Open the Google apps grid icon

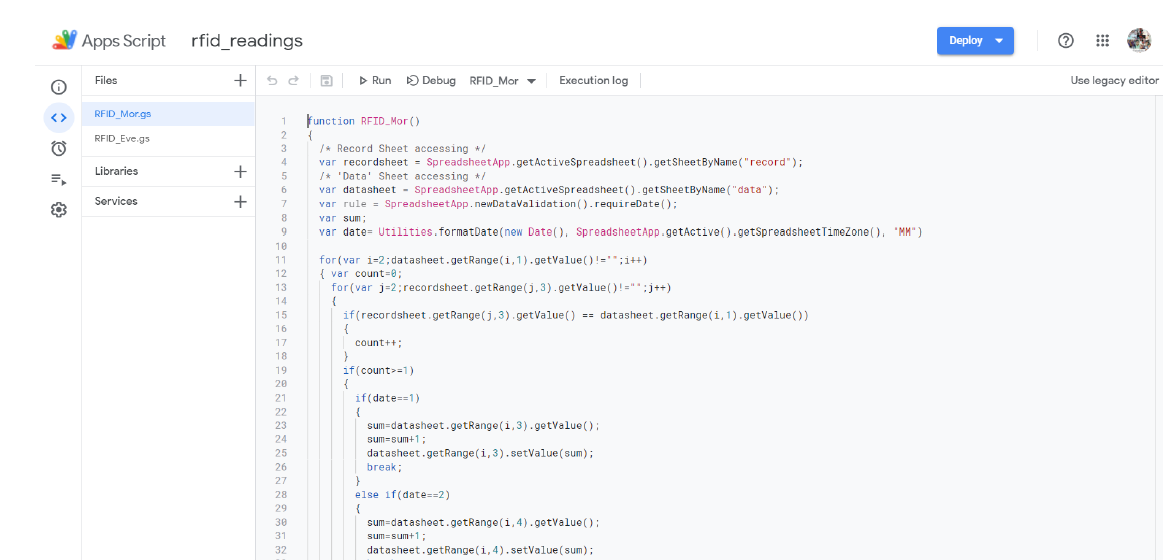click(x=1102, y=41)
